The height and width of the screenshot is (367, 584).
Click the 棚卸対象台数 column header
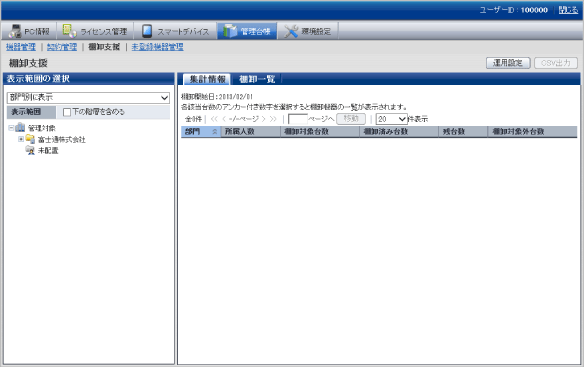pos(320,132)
